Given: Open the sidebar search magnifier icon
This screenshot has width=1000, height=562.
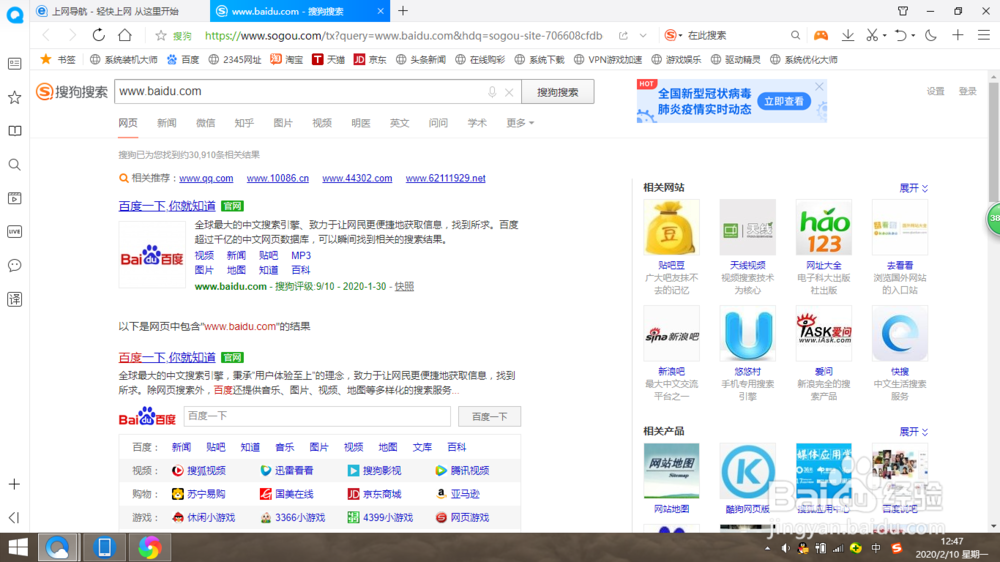Looking at the screenshot, I should 14,165.
